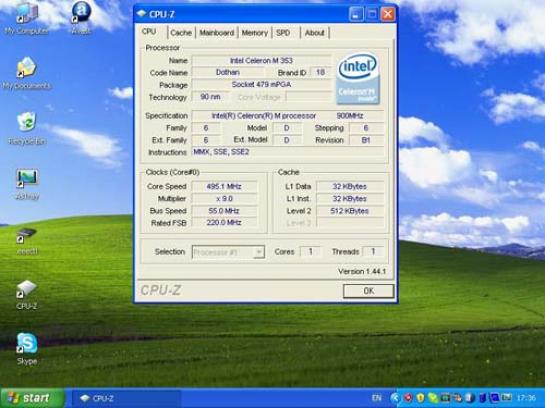
Task: Click the Stepping value field
Action: pos(366,128)
